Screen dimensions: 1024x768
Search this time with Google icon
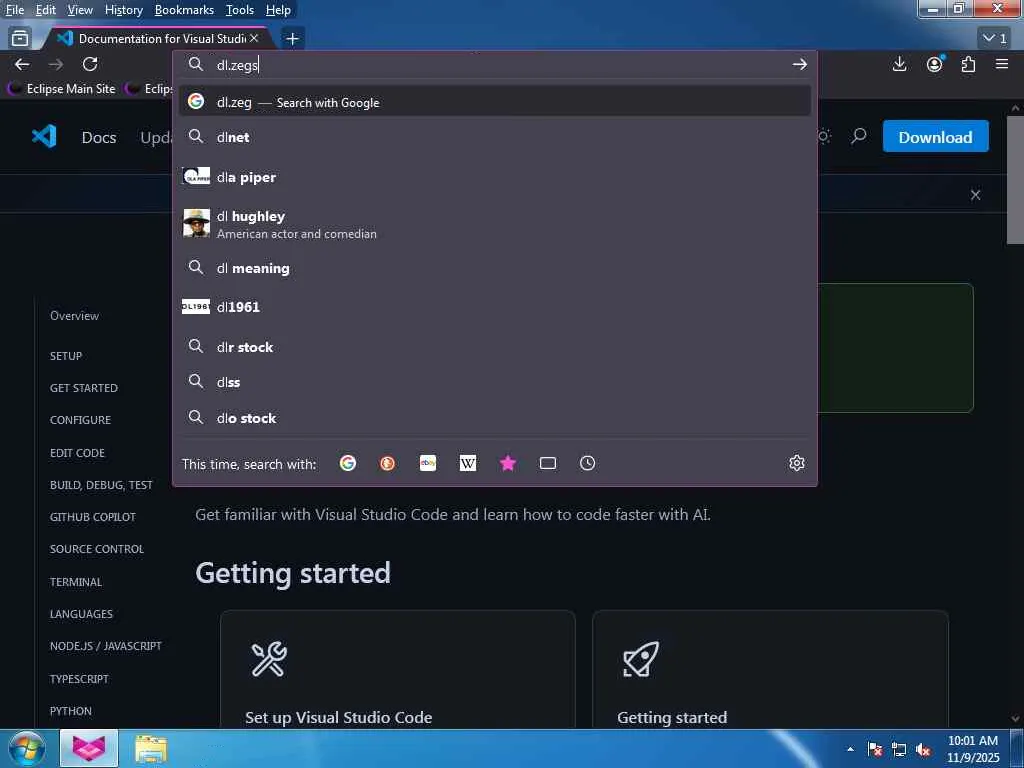pos(348,463)
